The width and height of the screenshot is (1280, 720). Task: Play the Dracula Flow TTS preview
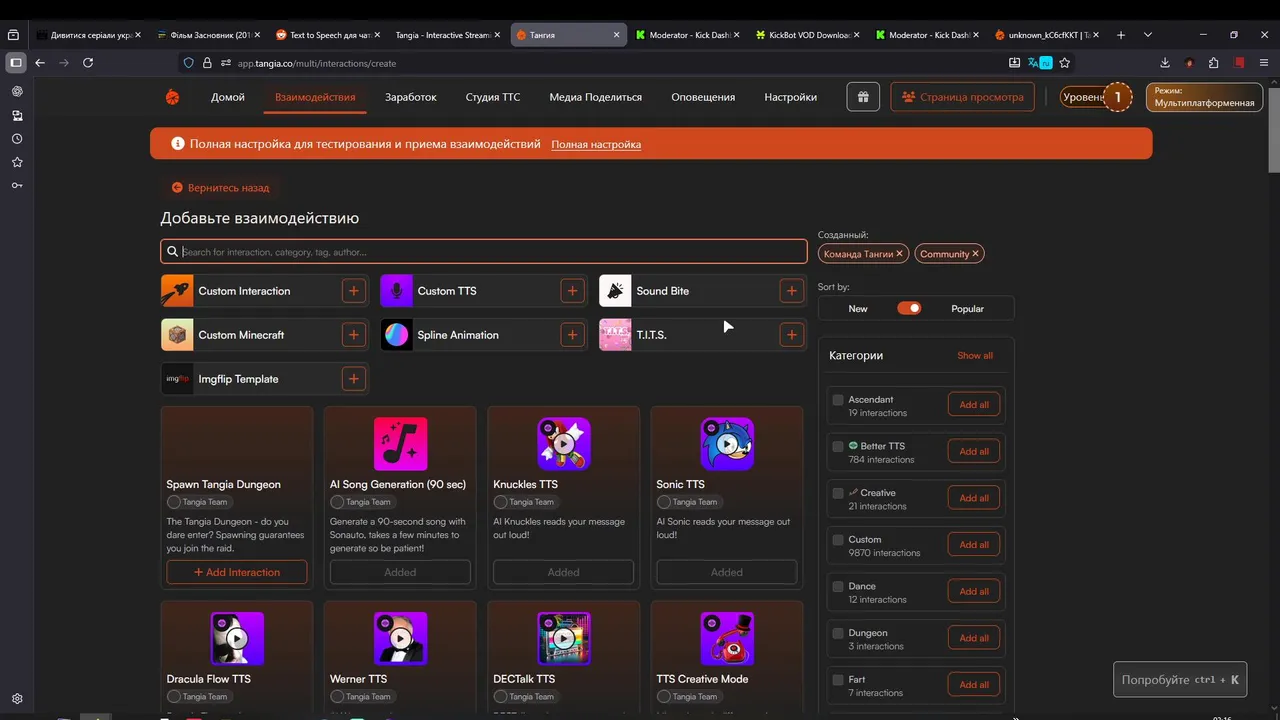tap(237, 638)
